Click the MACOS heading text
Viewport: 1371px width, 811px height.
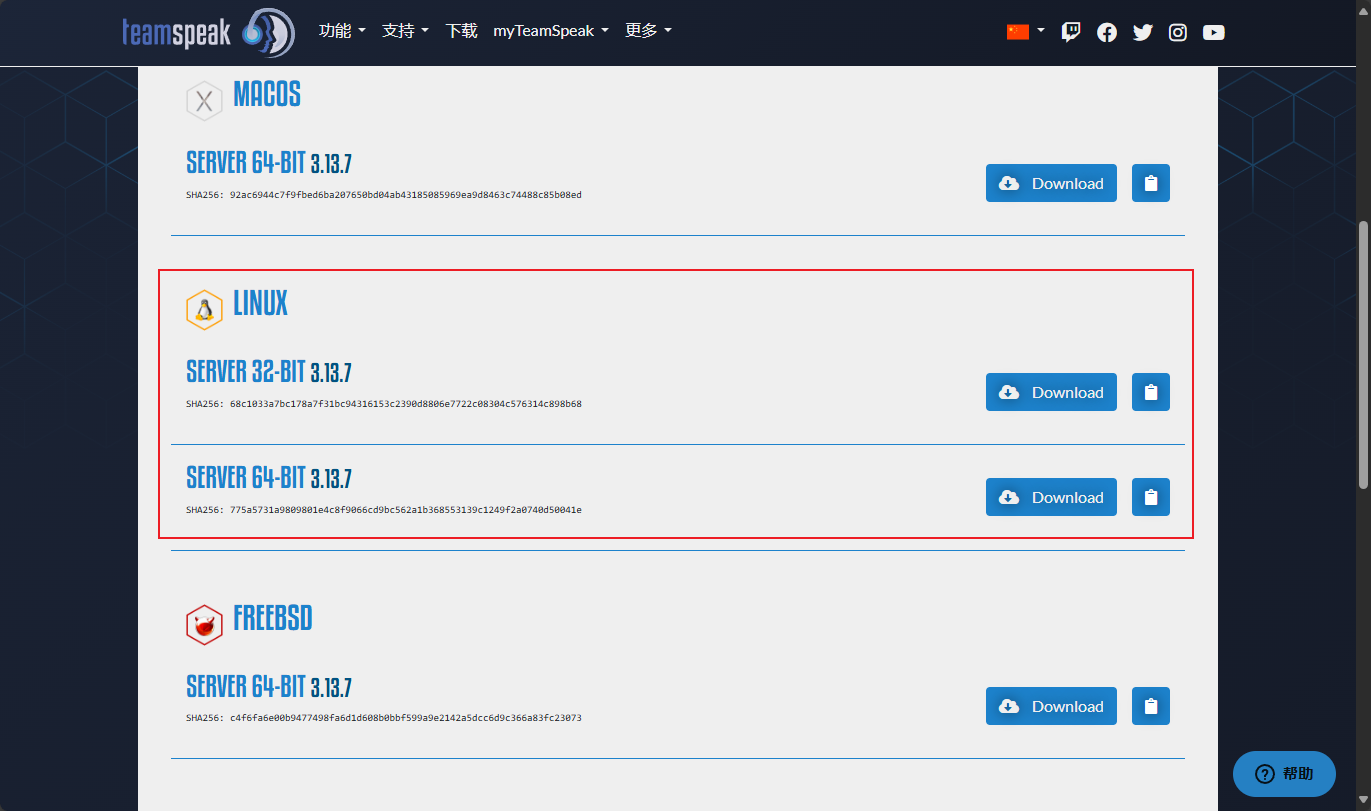tap(267, 95)
